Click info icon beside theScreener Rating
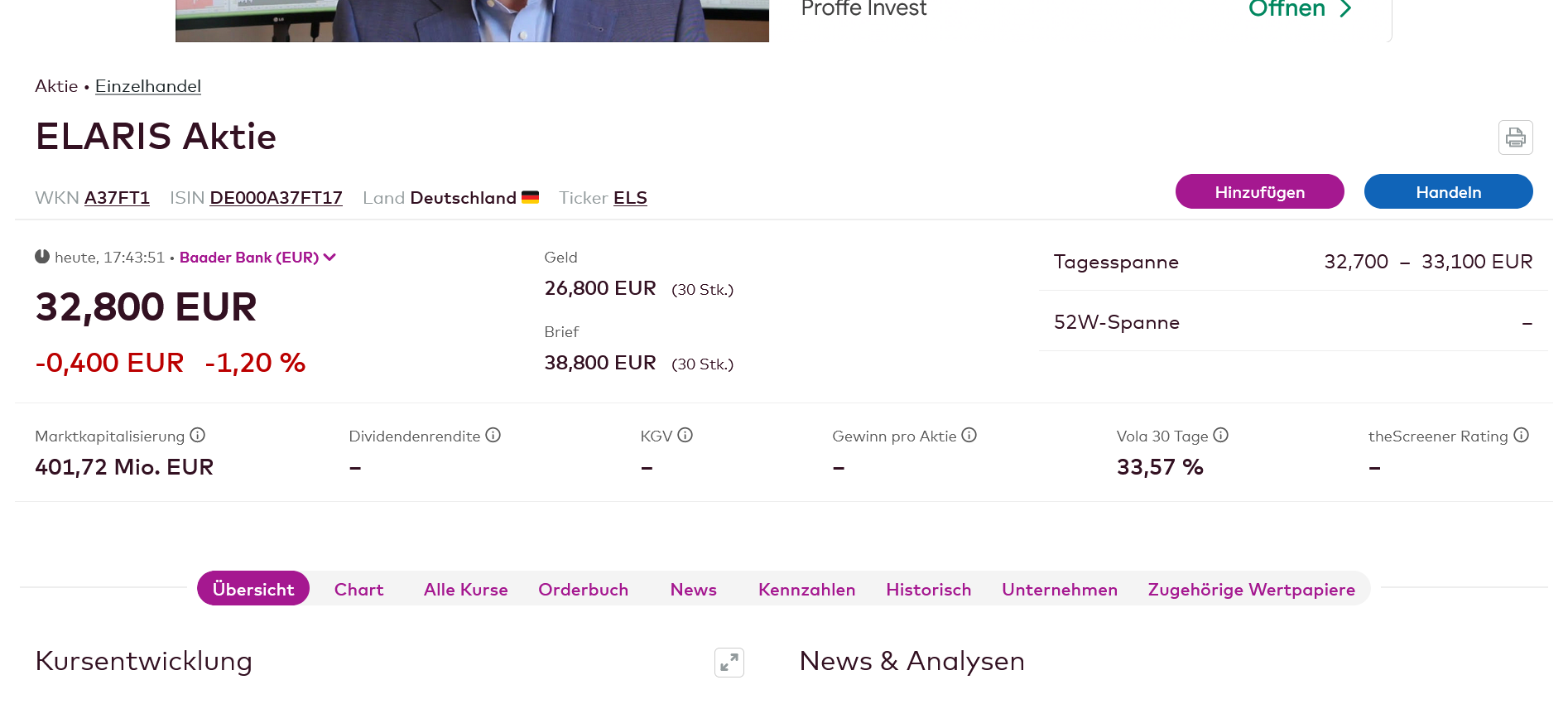The height and width of the screenshot is (704, 1568). click(x=1521, y=435)
